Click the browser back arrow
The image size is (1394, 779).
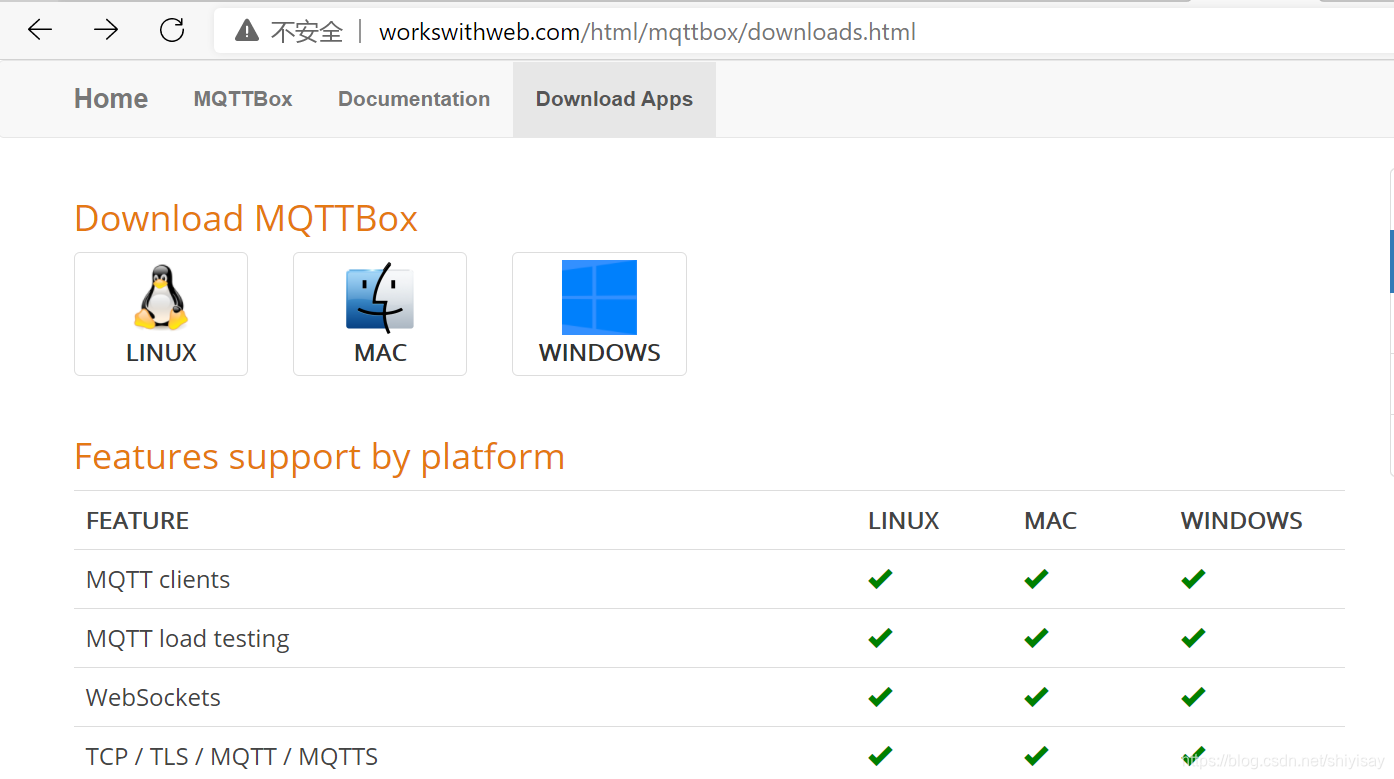[40, 30]
